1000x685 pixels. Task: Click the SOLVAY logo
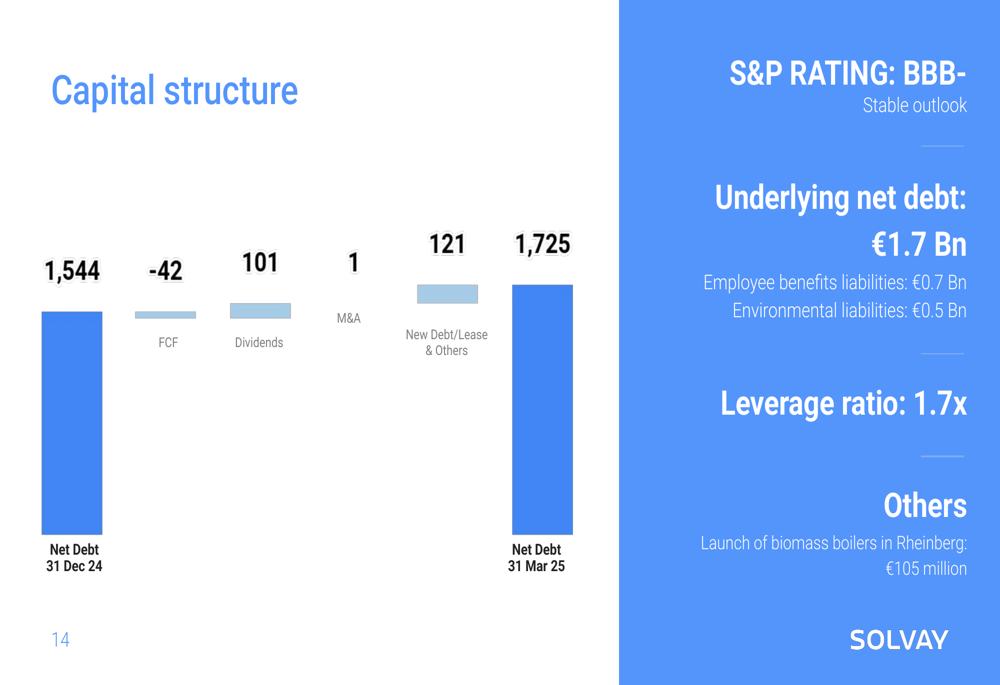[x=899, y=640]
